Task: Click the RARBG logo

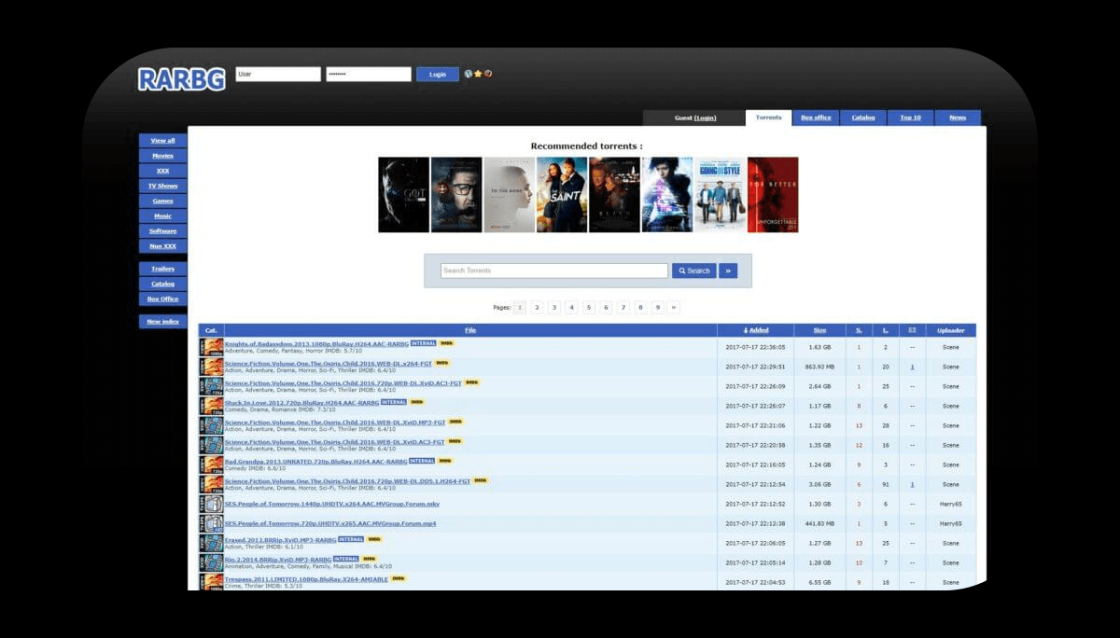Action: (x=181, y=79)
